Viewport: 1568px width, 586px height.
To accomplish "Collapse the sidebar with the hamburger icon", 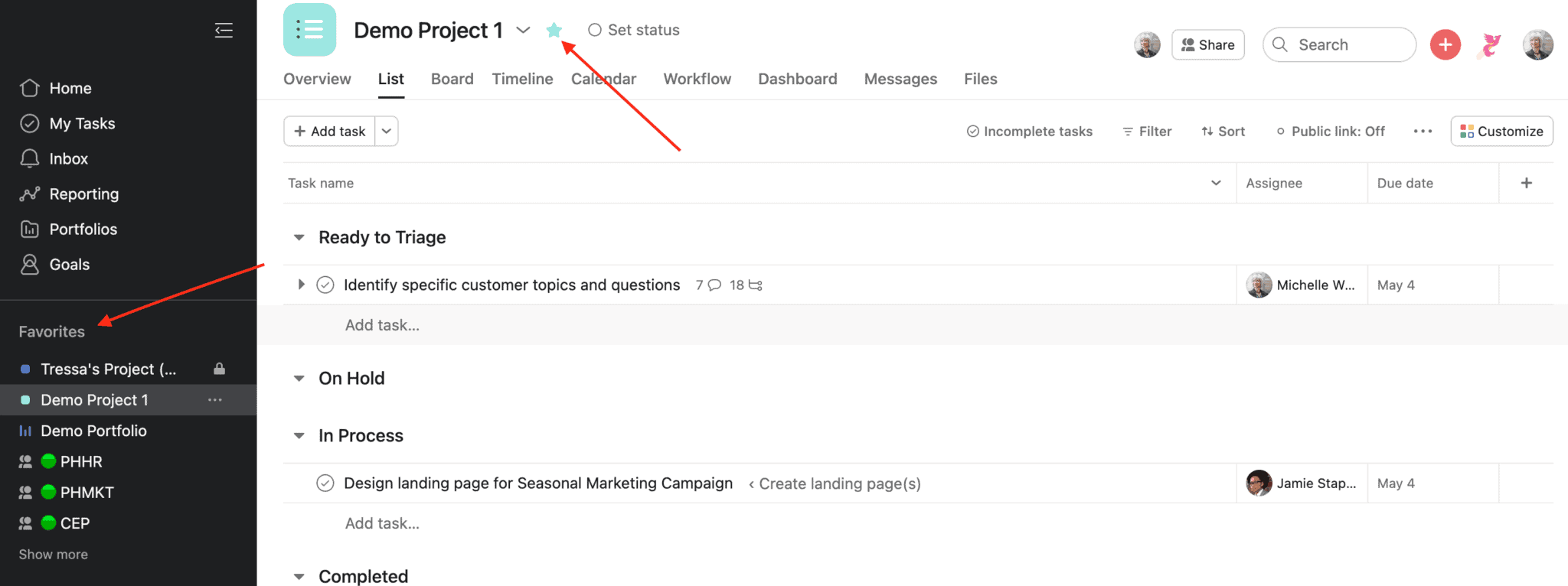I will point(224,31).
